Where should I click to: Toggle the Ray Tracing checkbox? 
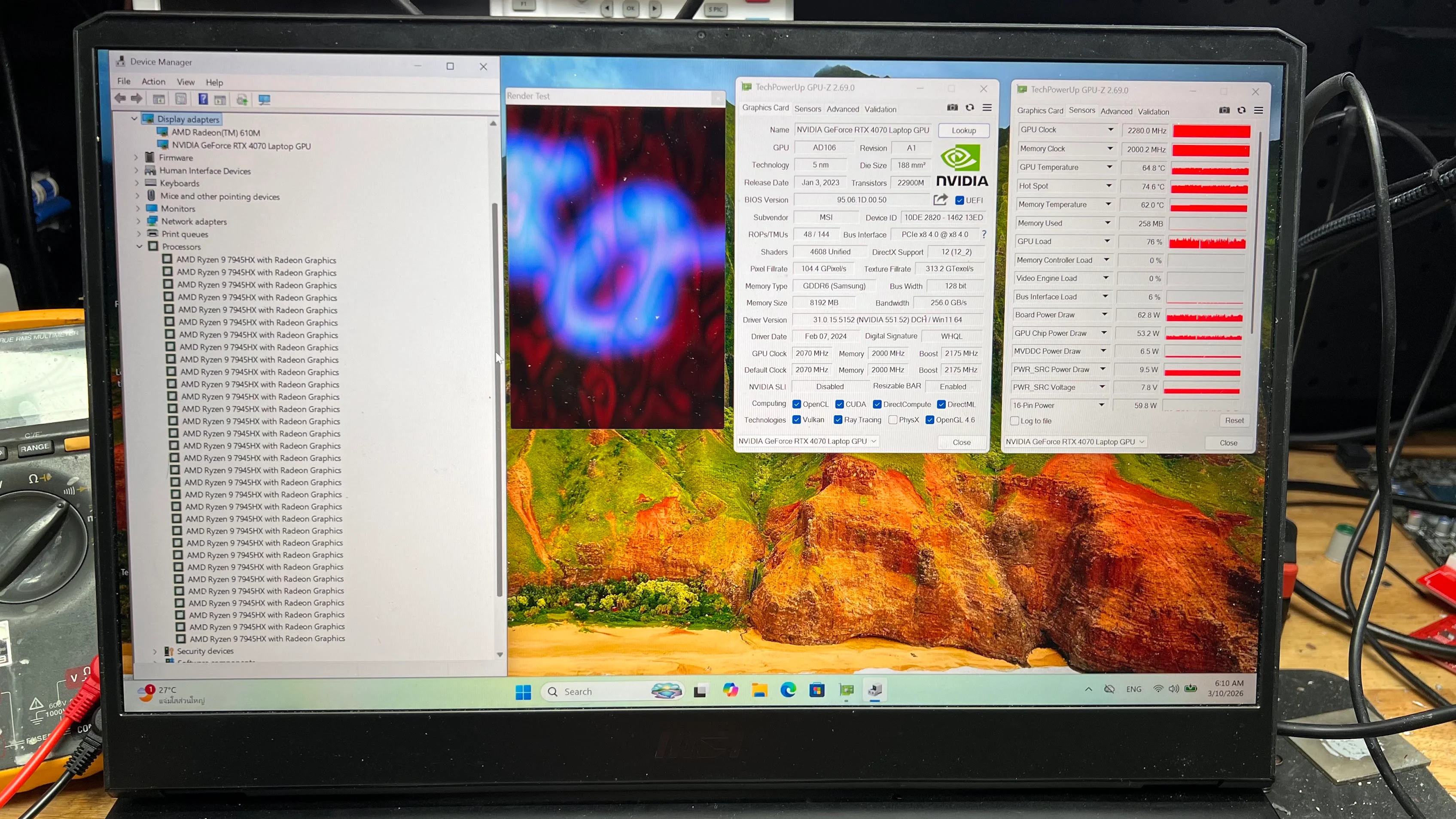pos(838,420)
